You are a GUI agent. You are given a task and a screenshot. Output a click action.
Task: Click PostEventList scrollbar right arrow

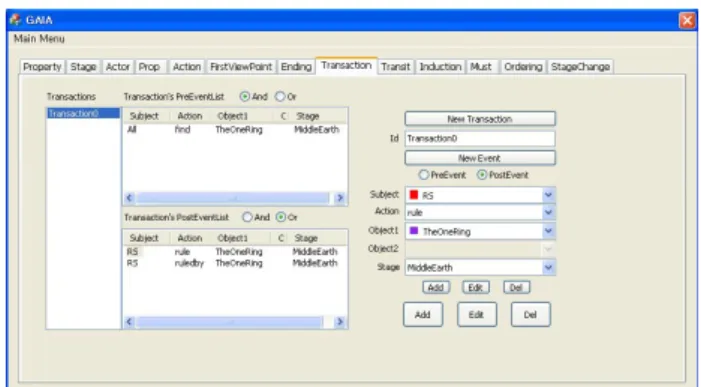click(x=340, y=321)
